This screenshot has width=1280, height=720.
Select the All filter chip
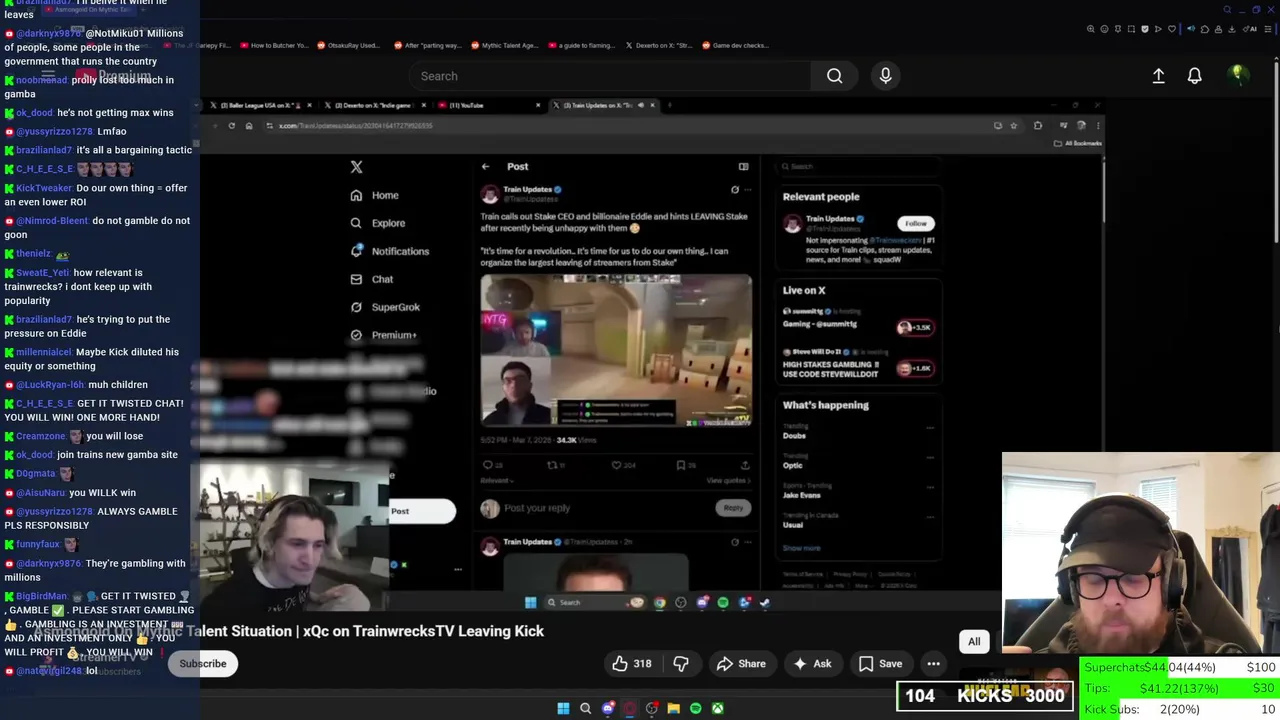click(x=974, y=641)
